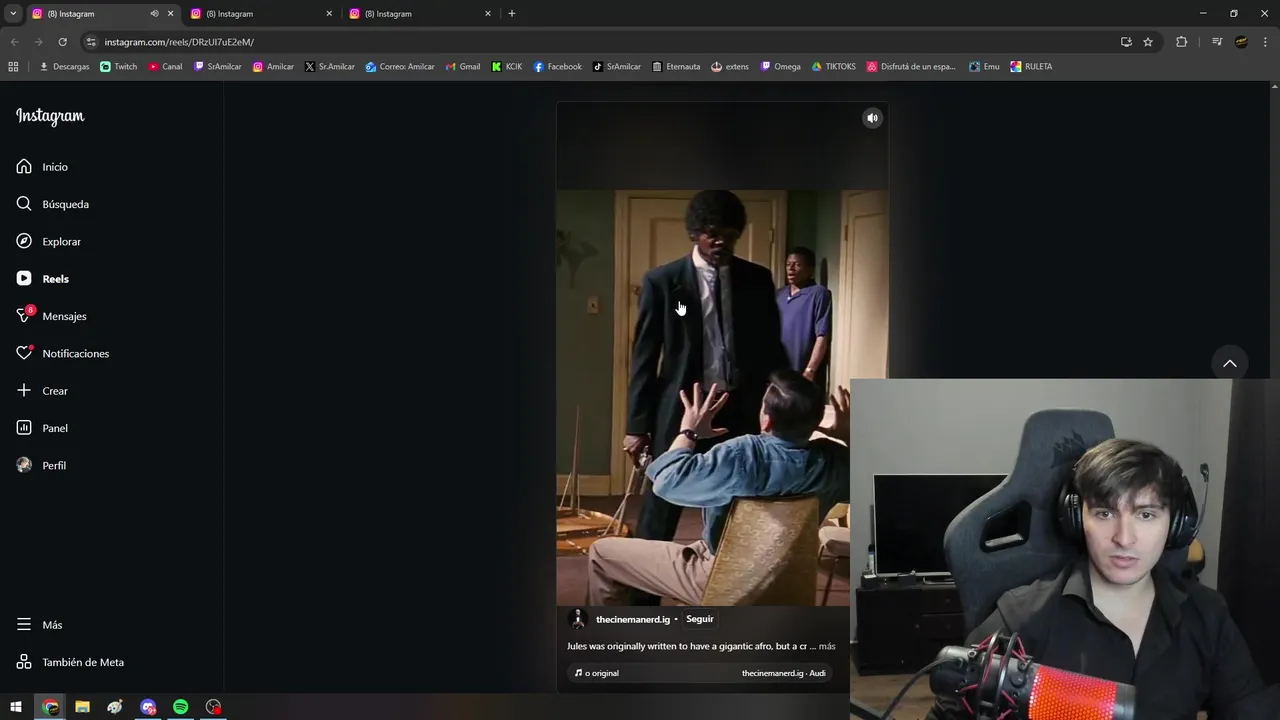Open the Canal YouTube bookmark
Image resolution: width=1280 pixels, height=720 pixels.
165,67
